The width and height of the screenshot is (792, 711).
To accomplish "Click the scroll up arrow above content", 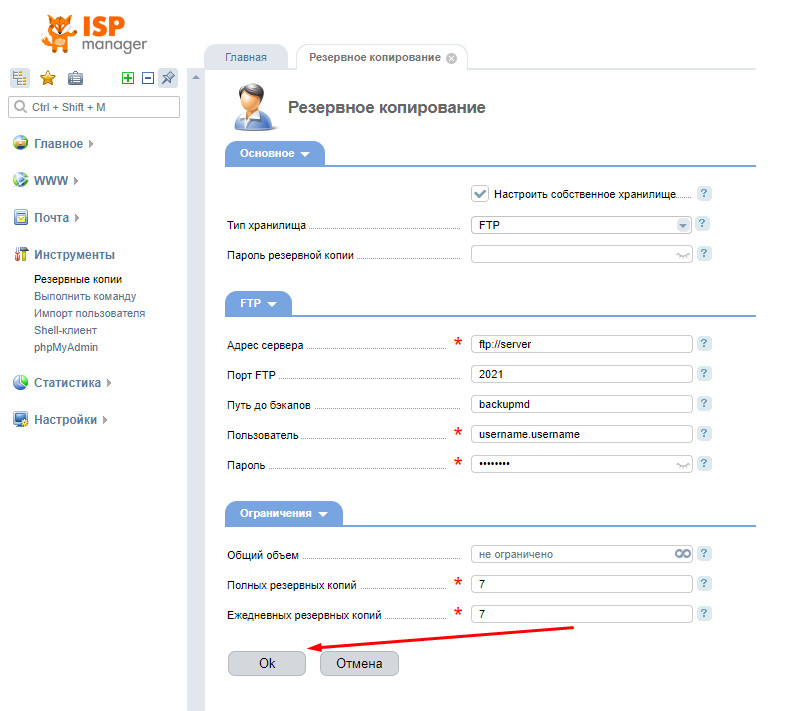I will click(x=196, y=77).
